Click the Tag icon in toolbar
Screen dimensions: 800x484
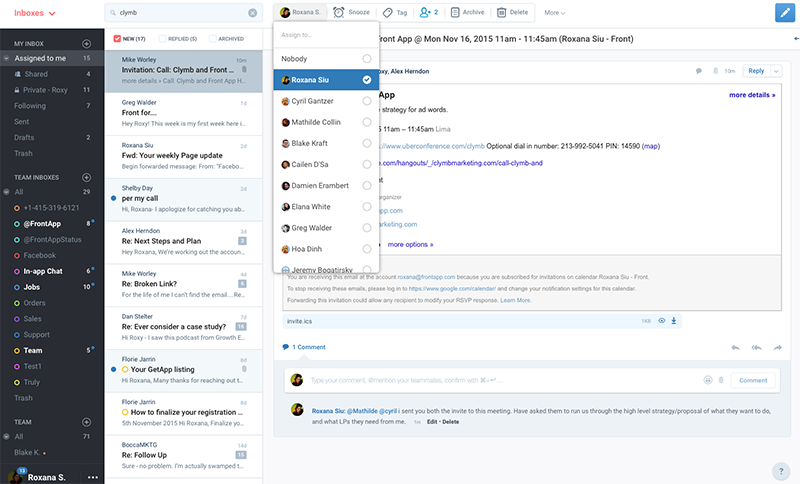point(388,12)
